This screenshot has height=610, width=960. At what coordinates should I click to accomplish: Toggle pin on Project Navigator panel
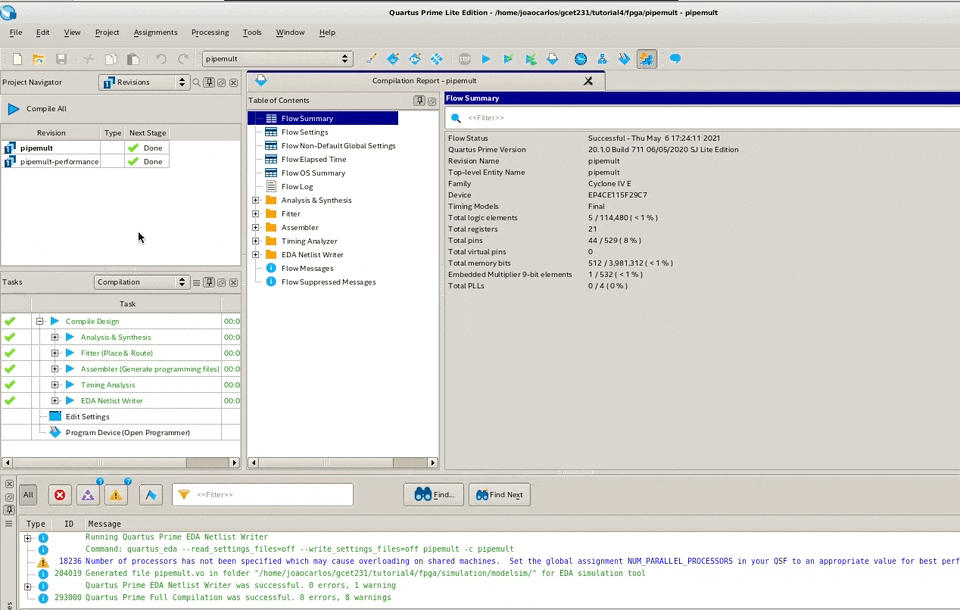pyautogui.click(x=209, y=82)
